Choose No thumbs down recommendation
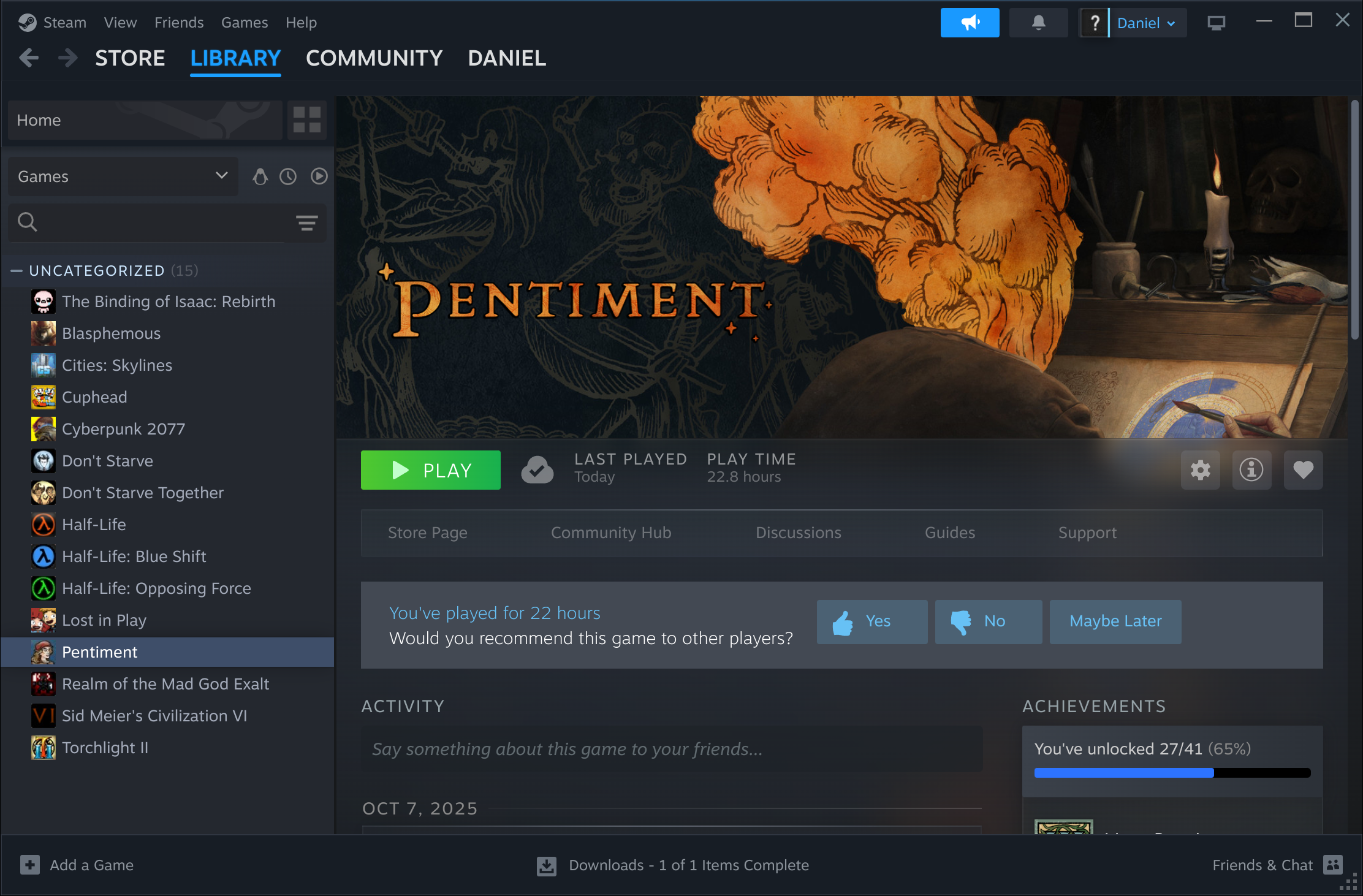 (988, 621)
